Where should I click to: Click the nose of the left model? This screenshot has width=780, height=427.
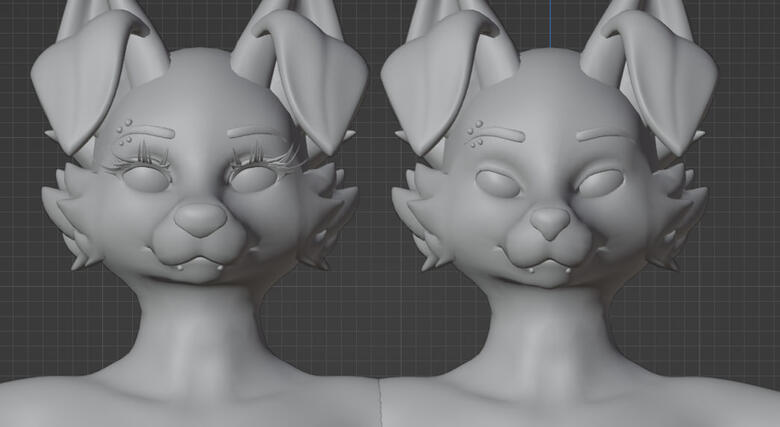pyautogui.click(x=202, y=219)
